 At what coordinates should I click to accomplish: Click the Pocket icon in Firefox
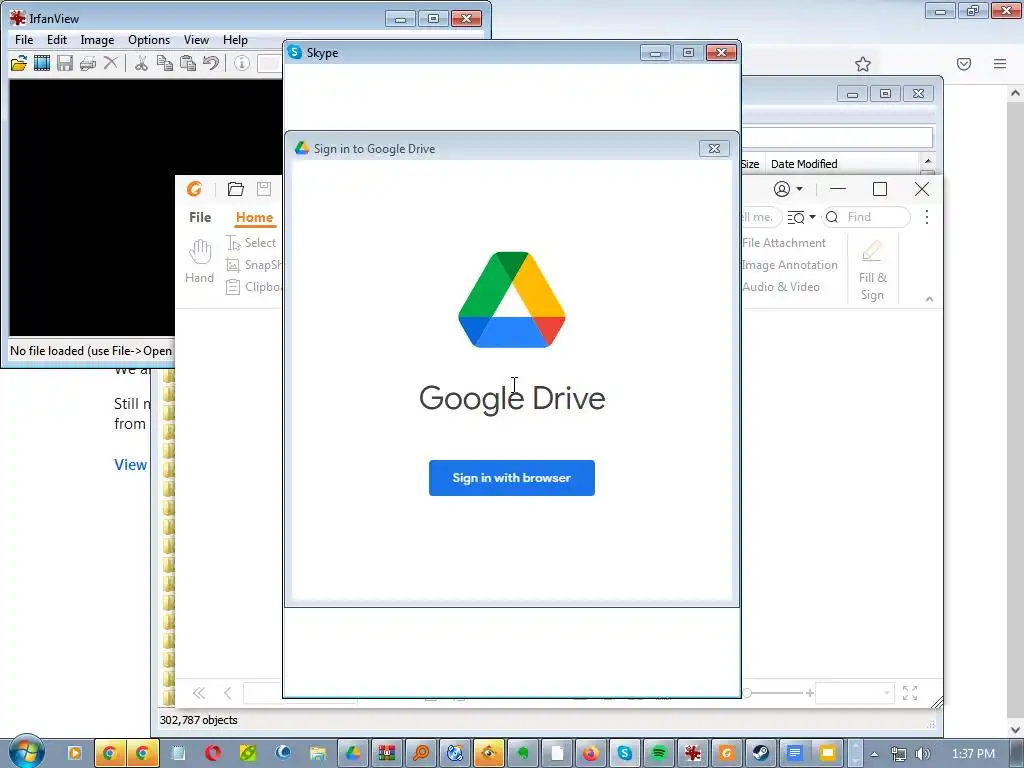coord(964,64)
